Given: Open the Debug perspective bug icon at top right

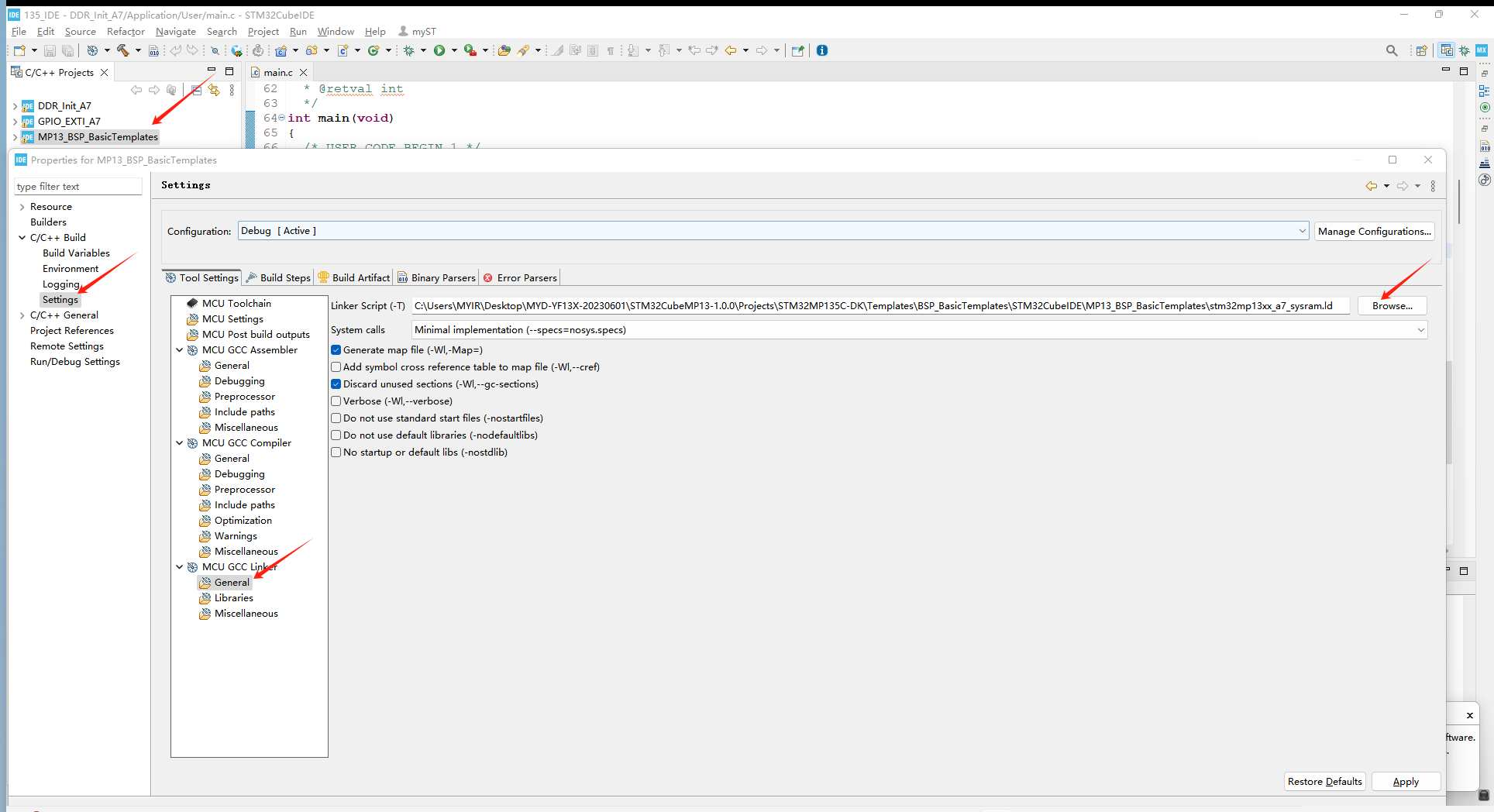Looking at the screenshot, I should click(x=1464, y=50).
